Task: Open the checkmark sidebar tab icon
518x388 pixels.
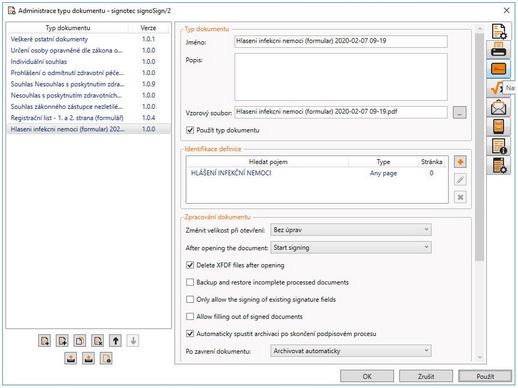Action: coord(497,88)
